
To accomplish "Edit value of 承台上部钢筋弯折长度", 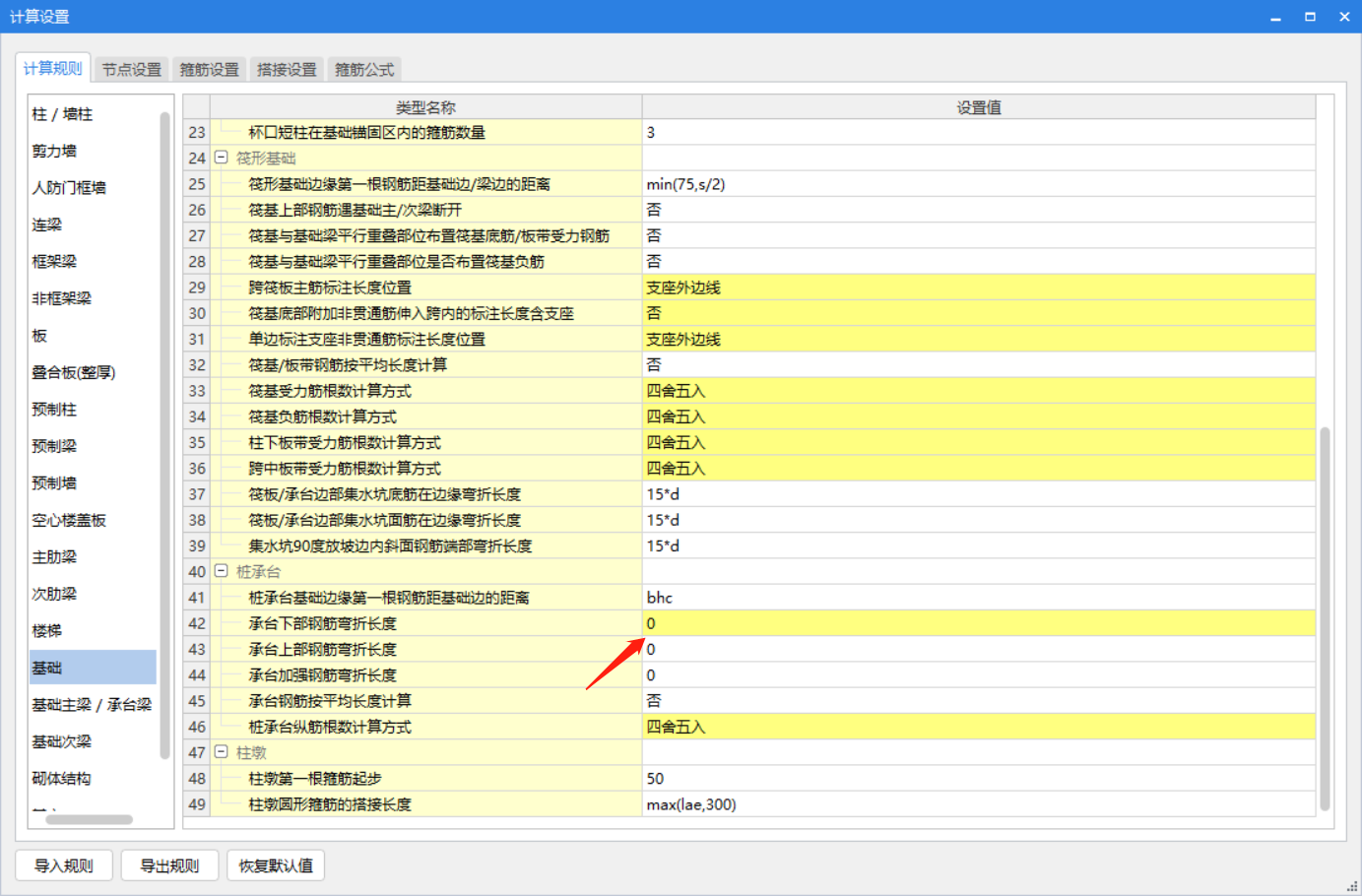I will tap(979, 649).
